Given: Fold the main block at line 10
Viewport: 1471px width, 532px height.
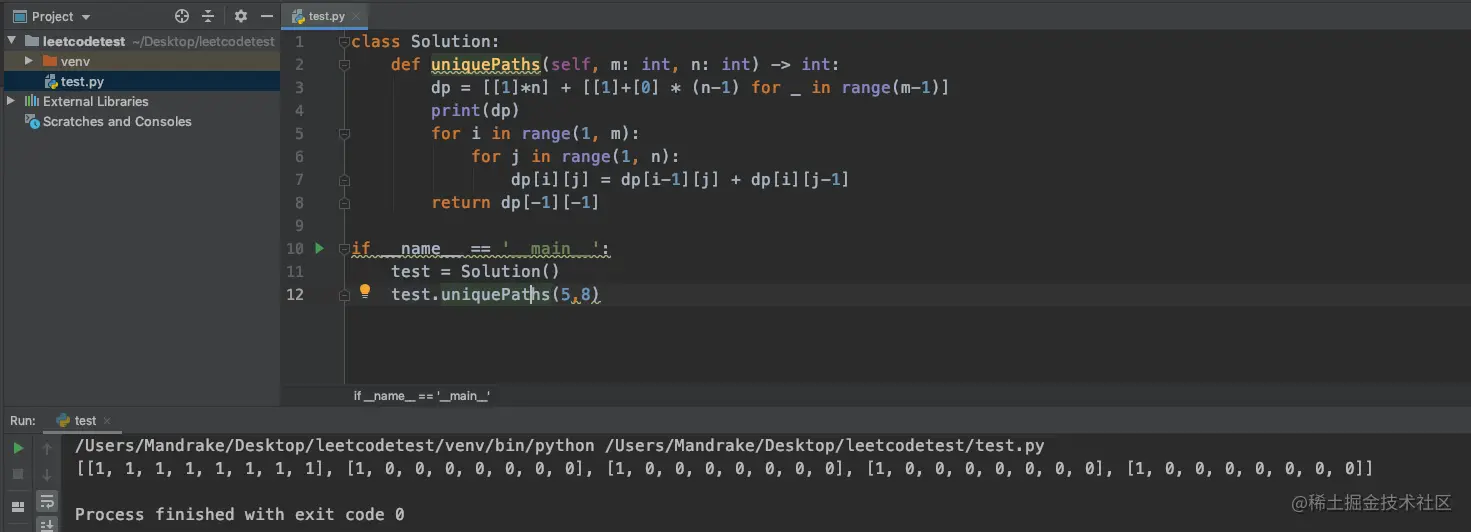Looking at the screenshot, I should pyautogui.click(x=344, y=248).
